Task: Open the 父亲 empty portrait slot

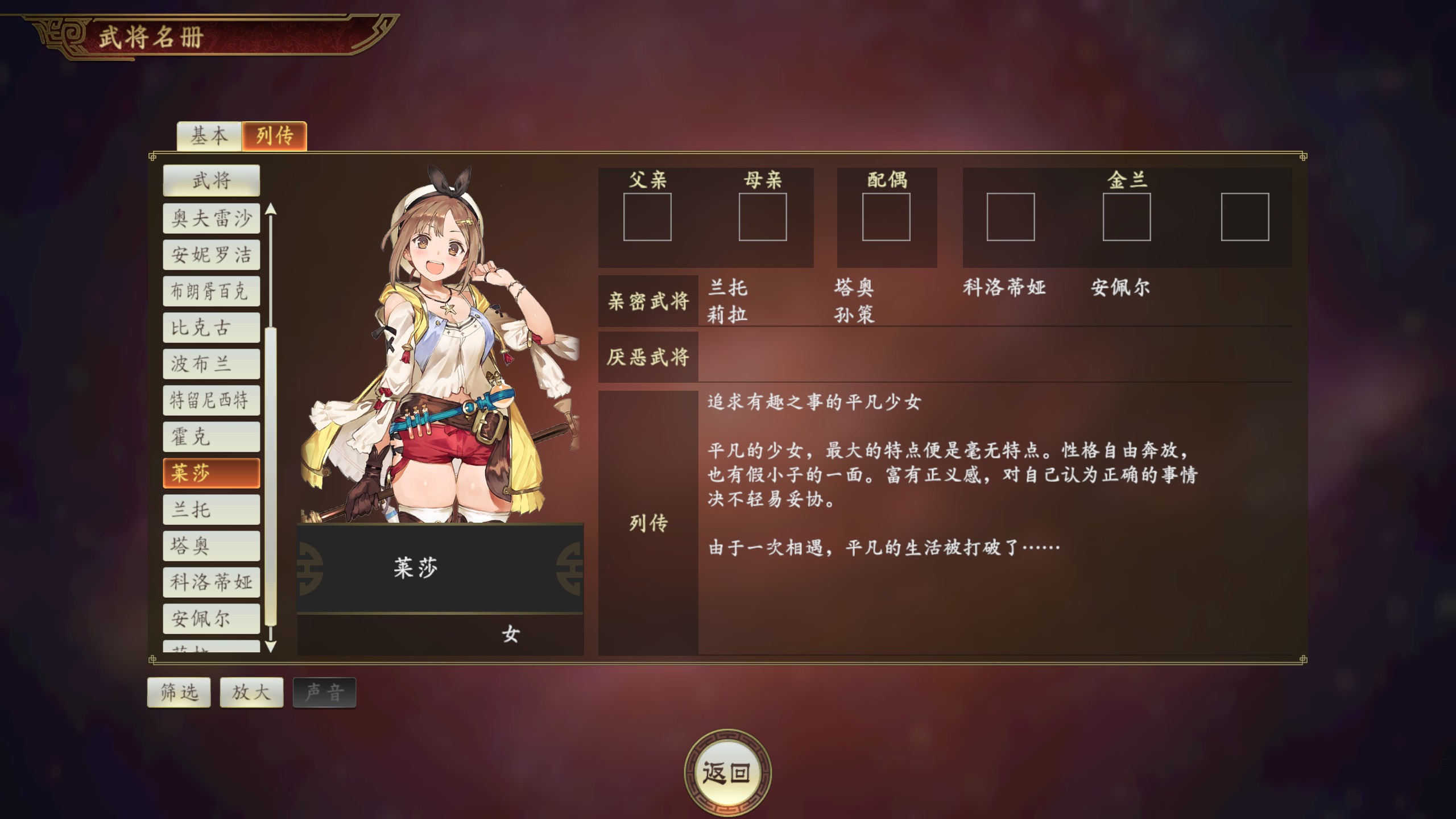Action: 647,217
